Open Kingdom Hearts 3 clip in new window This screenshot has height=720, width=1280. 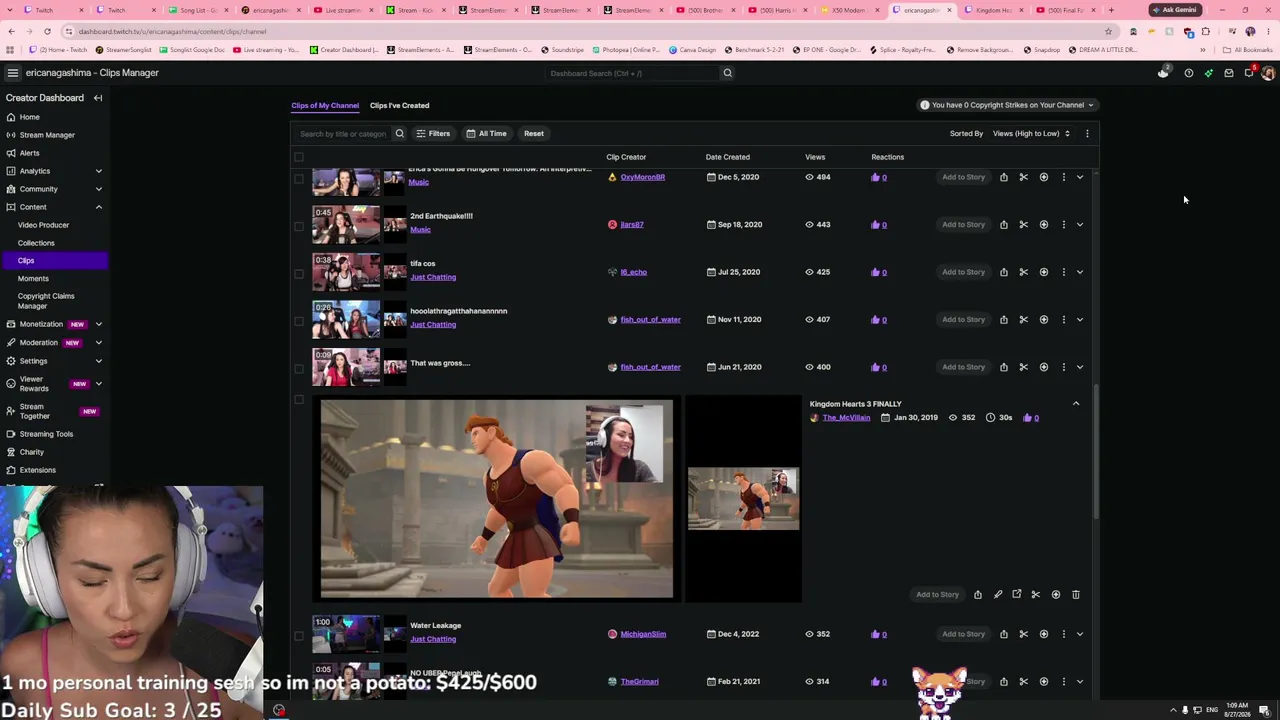[x=1017, y=594]
